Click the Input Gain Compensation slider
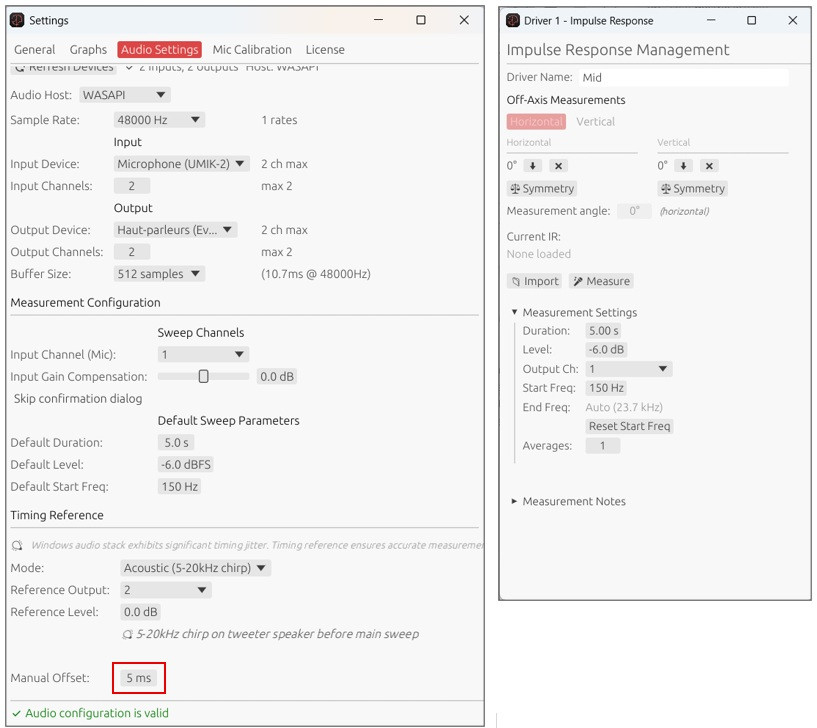This screenshot has width=817, height=728. click(203, 377)
